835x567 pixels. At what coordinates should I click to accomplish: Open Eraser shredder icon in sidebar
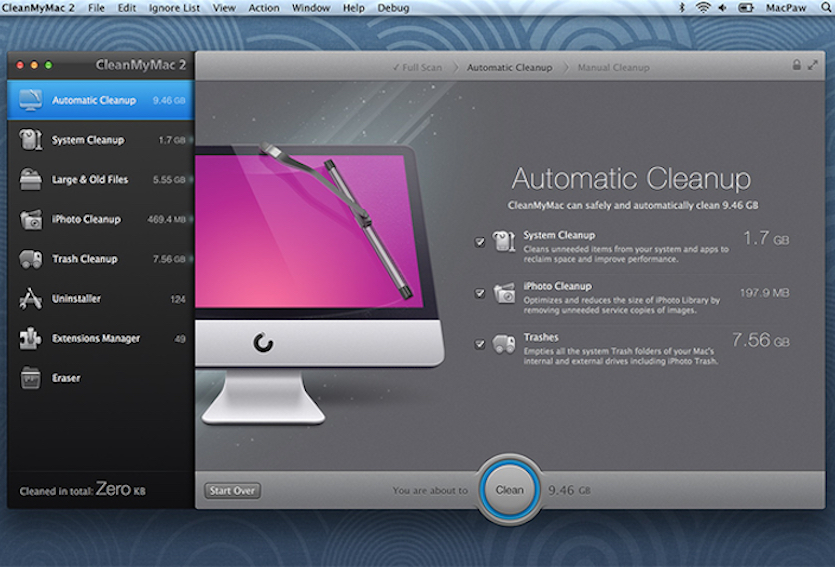pos(30,378)
